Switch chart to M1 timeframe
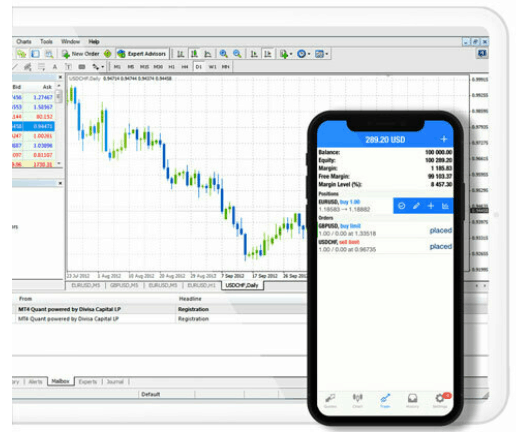This screenshot has height=433, width=516. [x=117, y=67]
